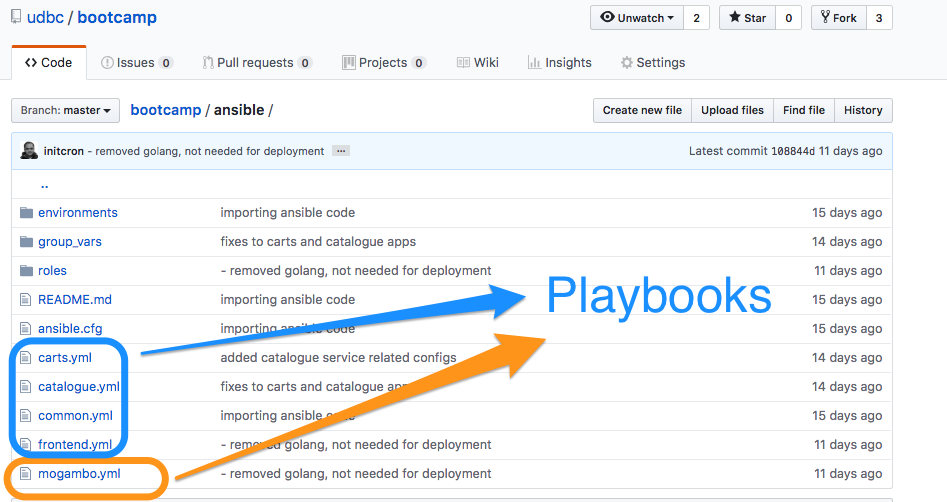Viewport: 947px width, 502px height.
Task: Click the roles folder icon
Action: [26, 271]
